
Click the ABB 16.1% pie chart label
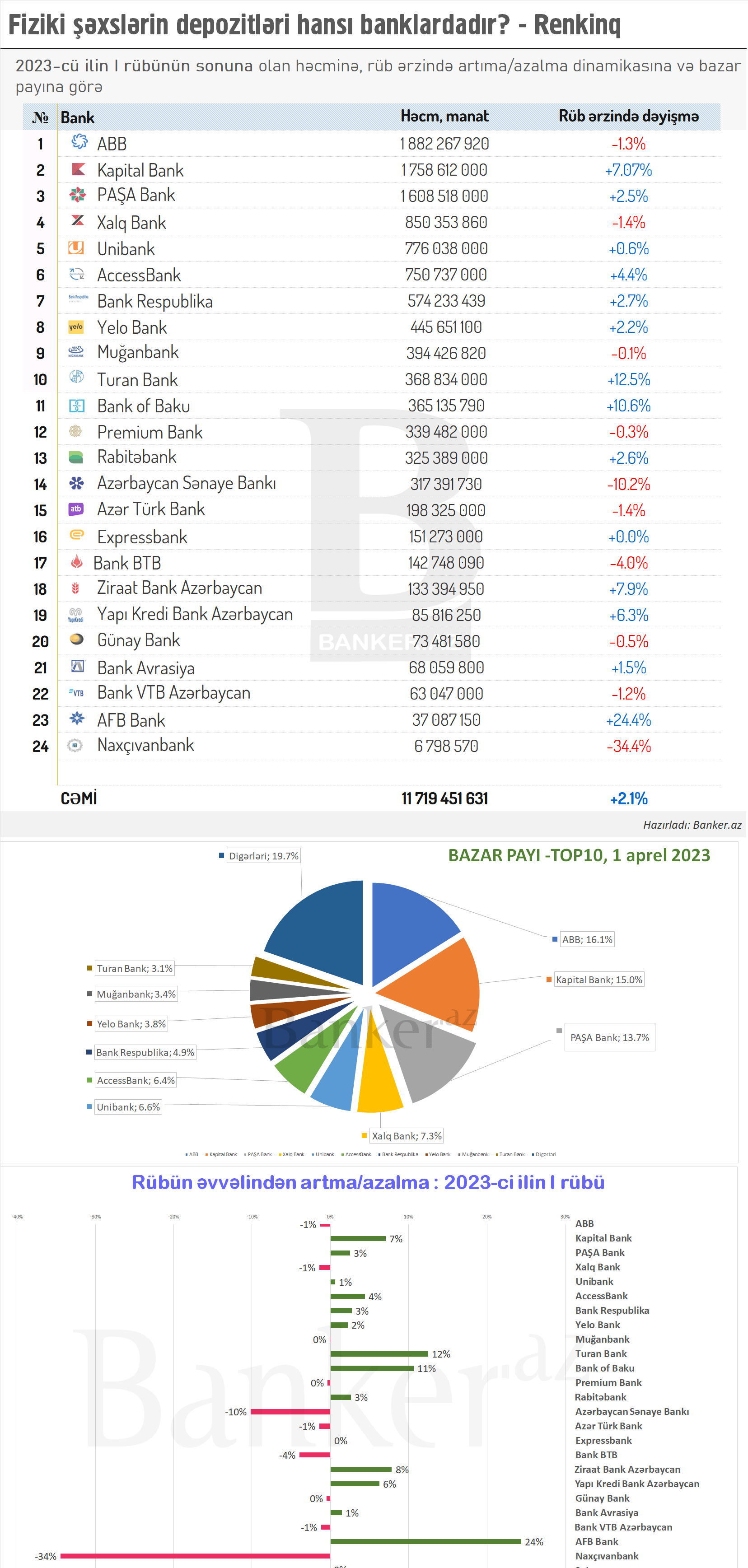click(x=587, y=939)
